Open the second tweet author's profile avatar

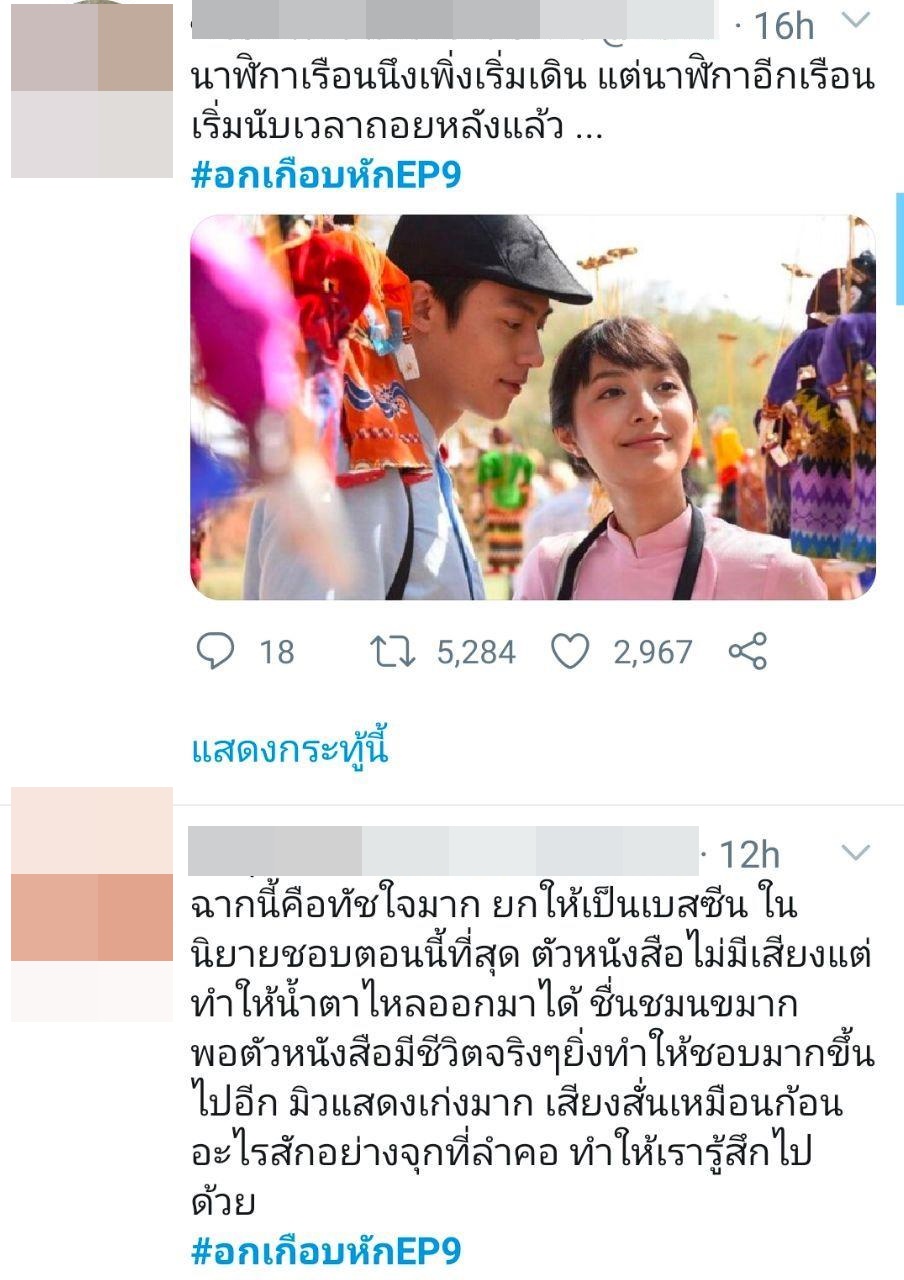pos(92,904)
